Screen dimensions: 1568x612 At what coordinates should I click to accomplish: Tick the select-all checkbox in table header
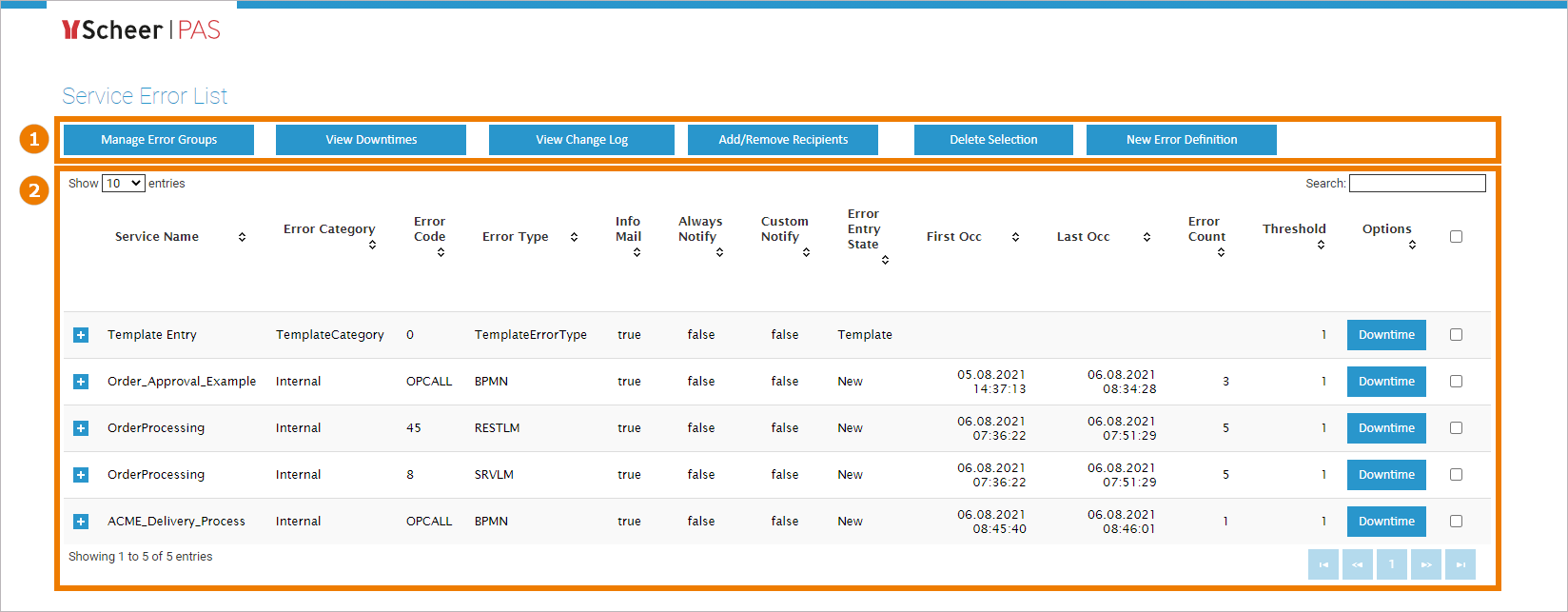tap(1456, 237)
